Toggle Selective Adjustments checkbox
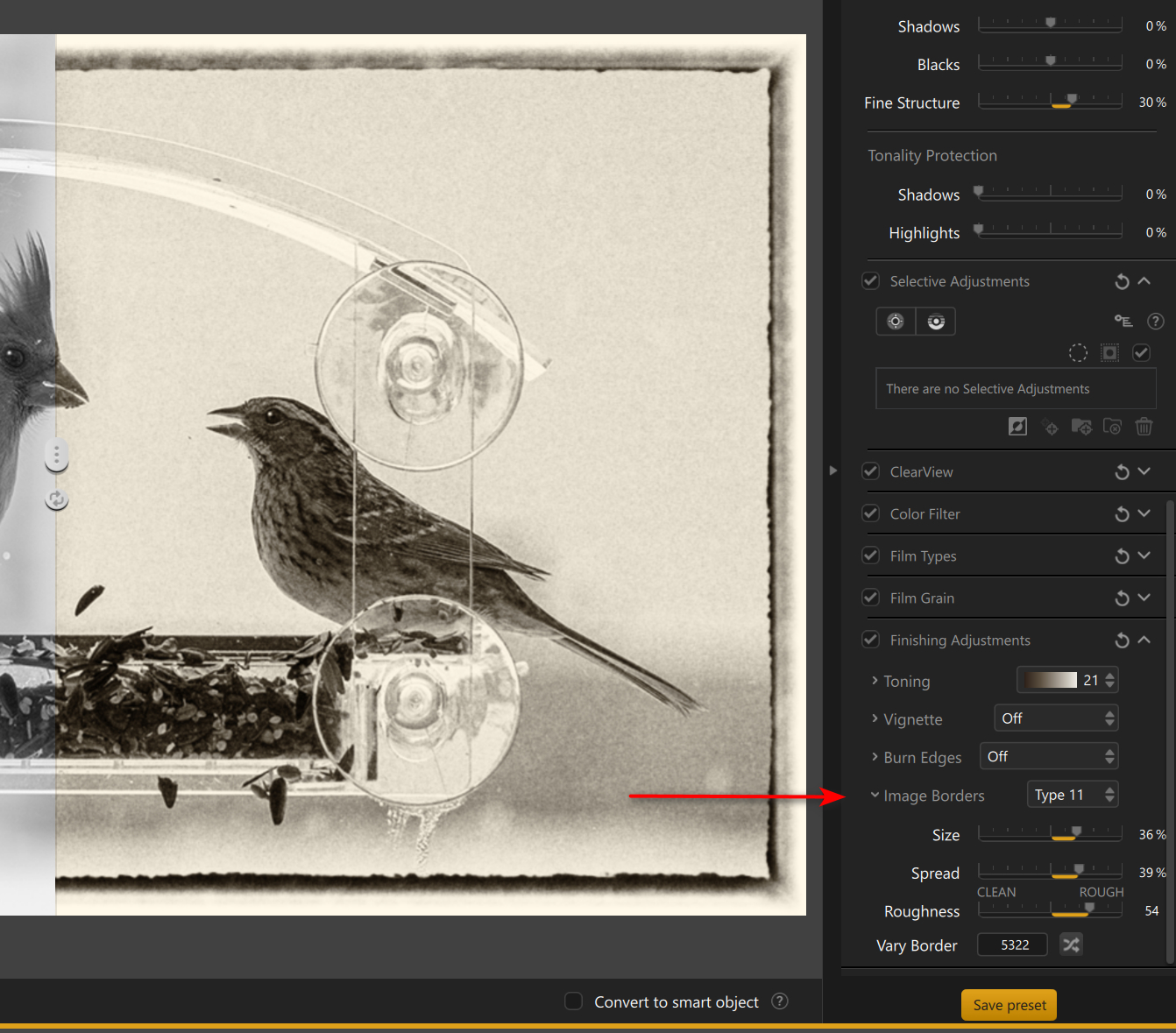The image size is (1176, 1033). click(870, 280)
